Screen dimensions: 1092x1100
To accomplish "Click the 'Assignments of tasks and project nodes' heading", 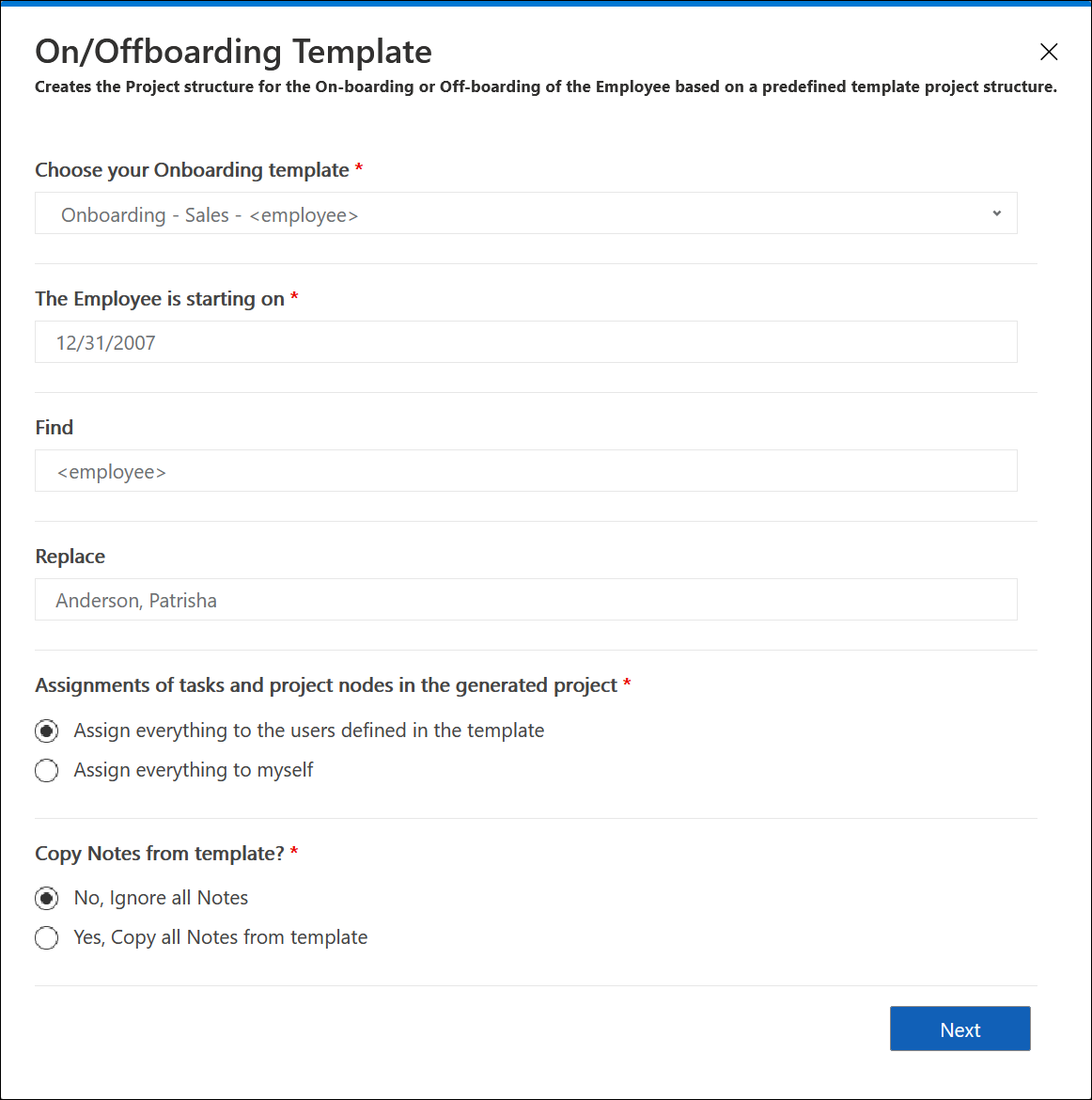I will pyautogui.click(x=326, y=685).
